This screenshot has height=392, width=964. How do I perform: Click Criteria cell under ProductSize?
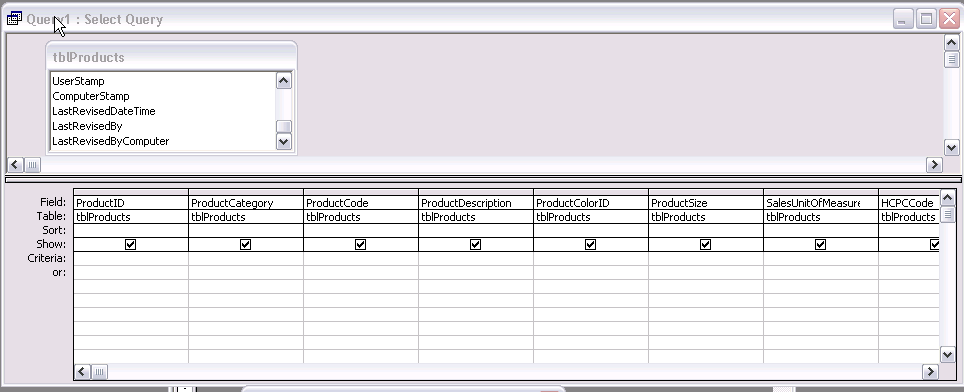click(706, 259)
